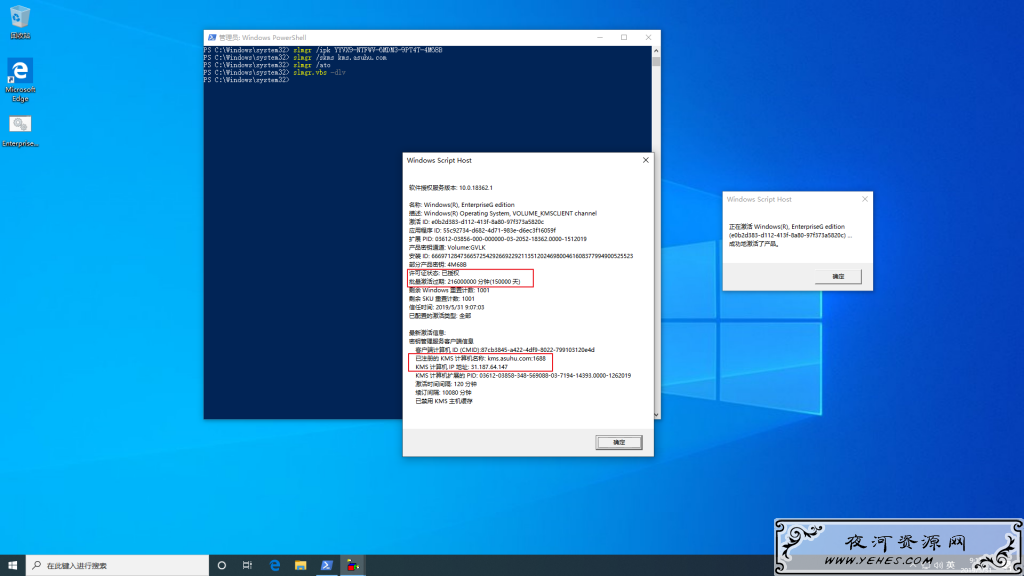Click the activating 'EnterpriseG edition' message line

pos(786,227)
